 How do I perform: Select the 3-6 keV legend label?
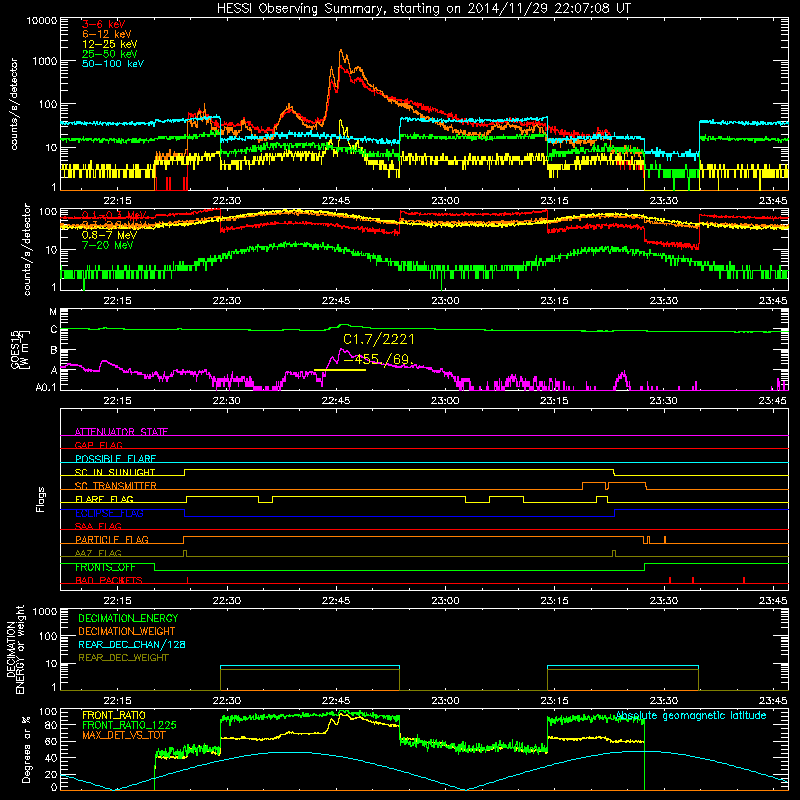(103, 24)
